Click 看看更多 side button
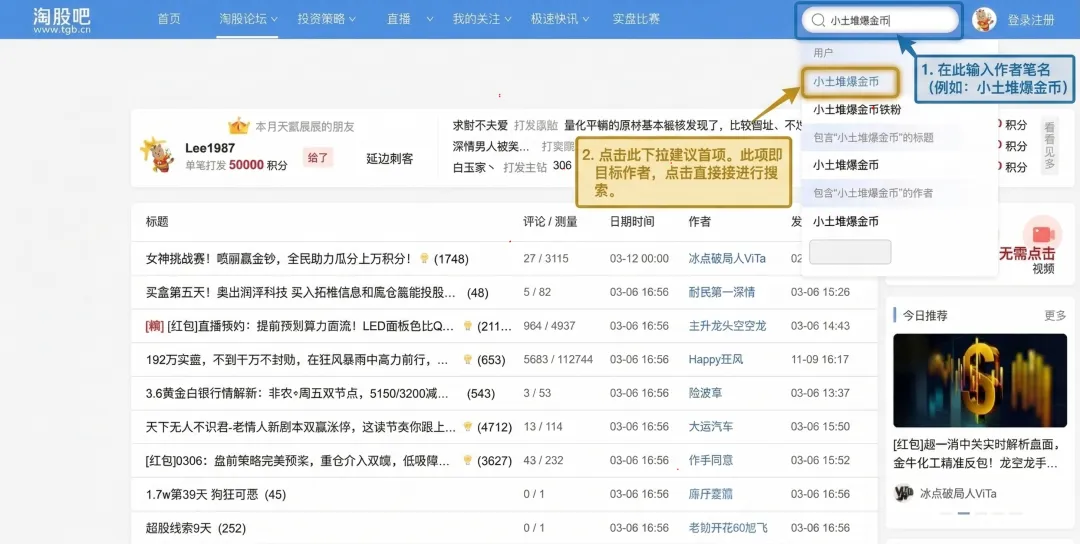The image size is (1080, 544). coord(1049,145)
